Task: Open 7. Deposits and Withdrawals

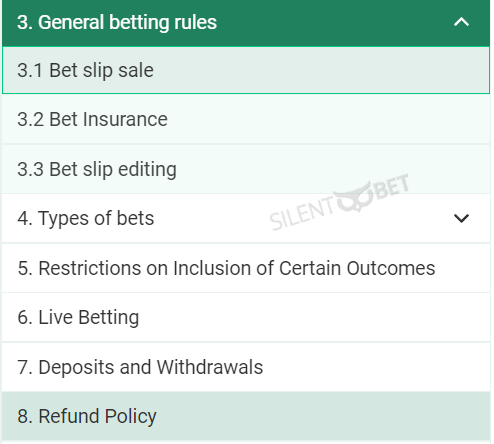Action: pyautogui.click(x=246, y=367)
